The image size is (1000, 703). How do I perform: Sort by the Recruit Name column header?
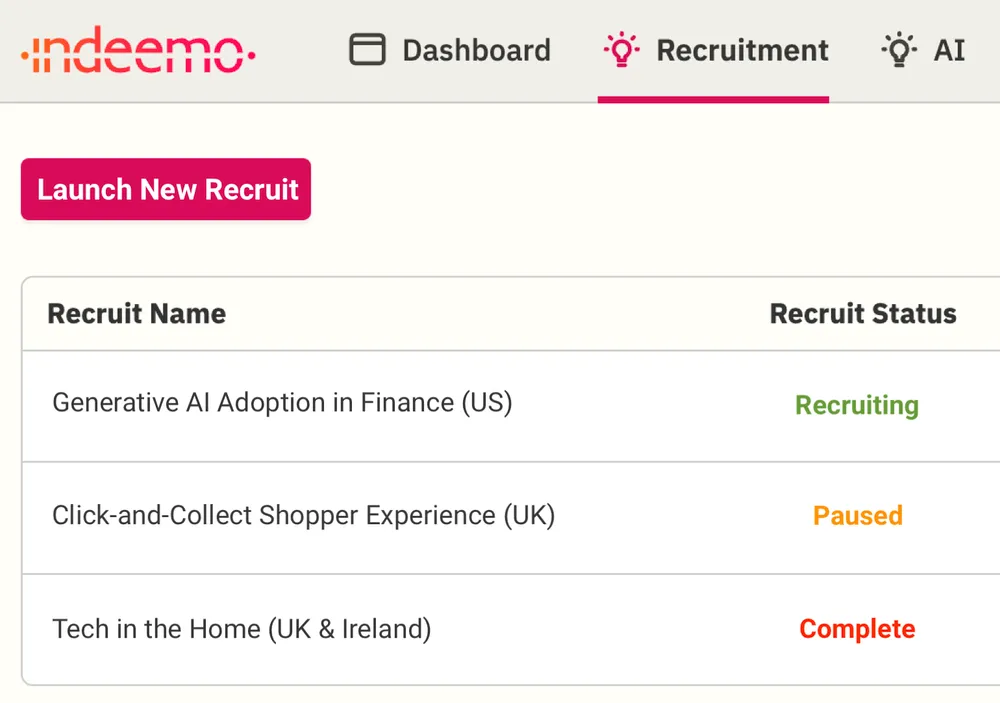click(137, 314)
